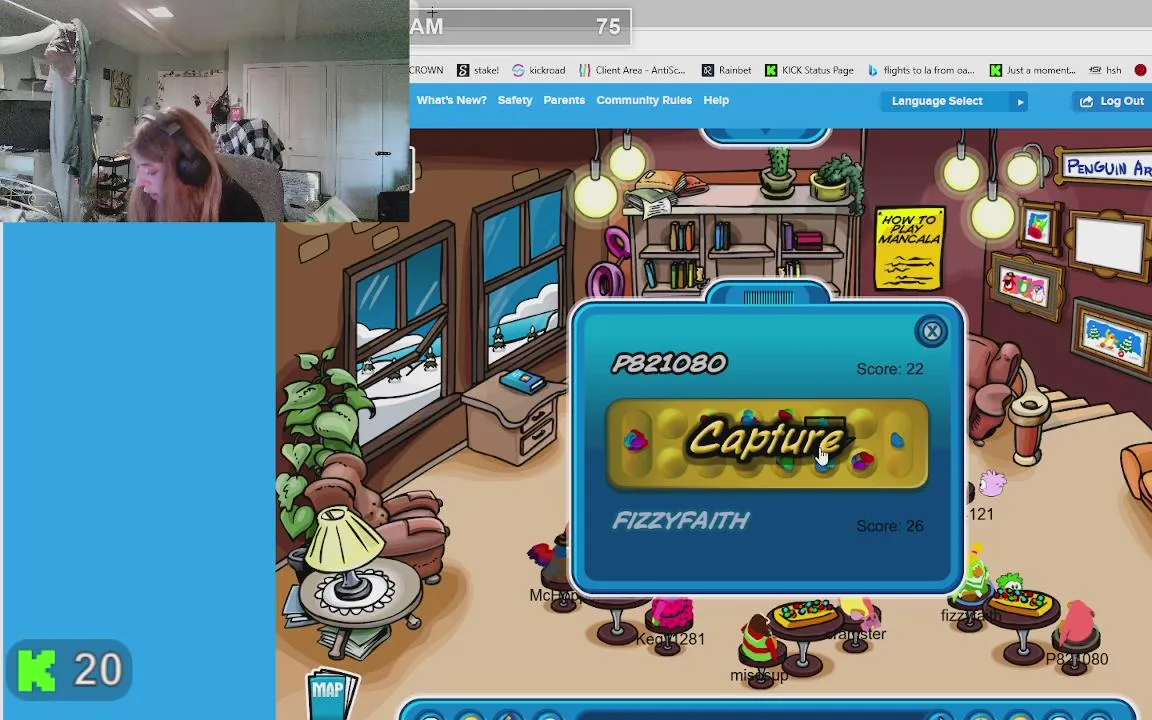Click the Score: 26 text
The height and width of the screenshot is (720, 1152).
pos(890,526)
